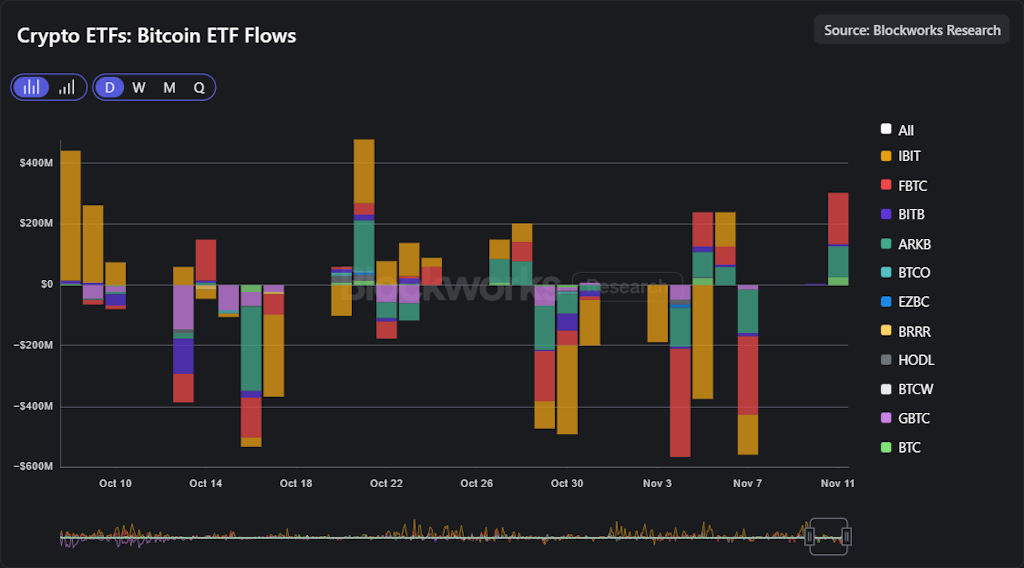Screen dimensions: 1024x568
Task: Toggle ARKB series visibility
Action: point(904,244)
